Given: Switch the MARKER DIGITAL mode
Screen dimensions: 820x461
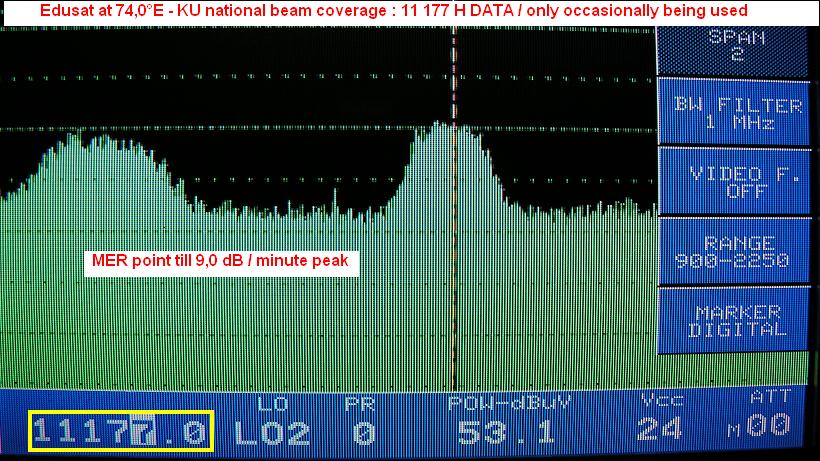Looking at the screenshot, I should click(734, 320).
